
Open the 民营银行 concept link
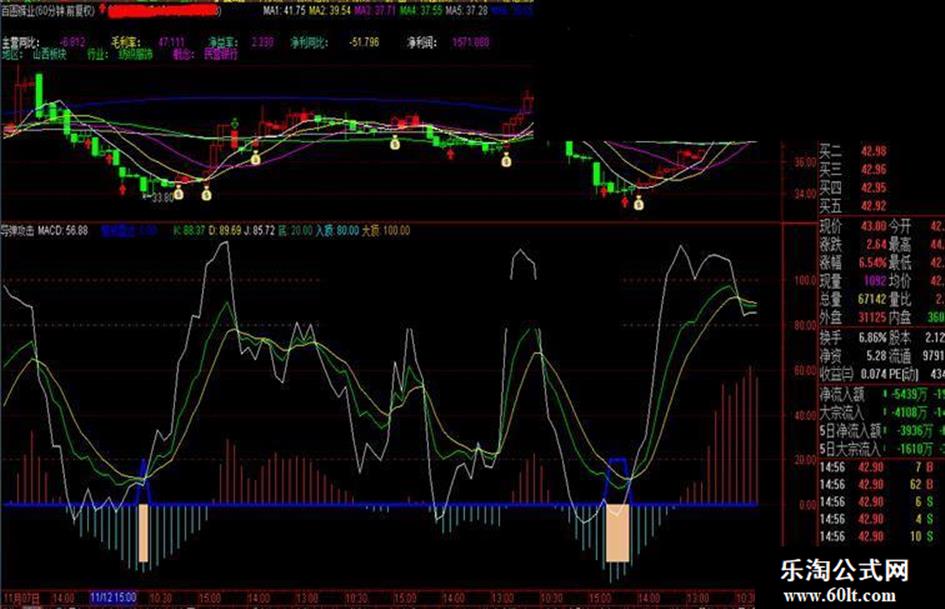(221, 54)
